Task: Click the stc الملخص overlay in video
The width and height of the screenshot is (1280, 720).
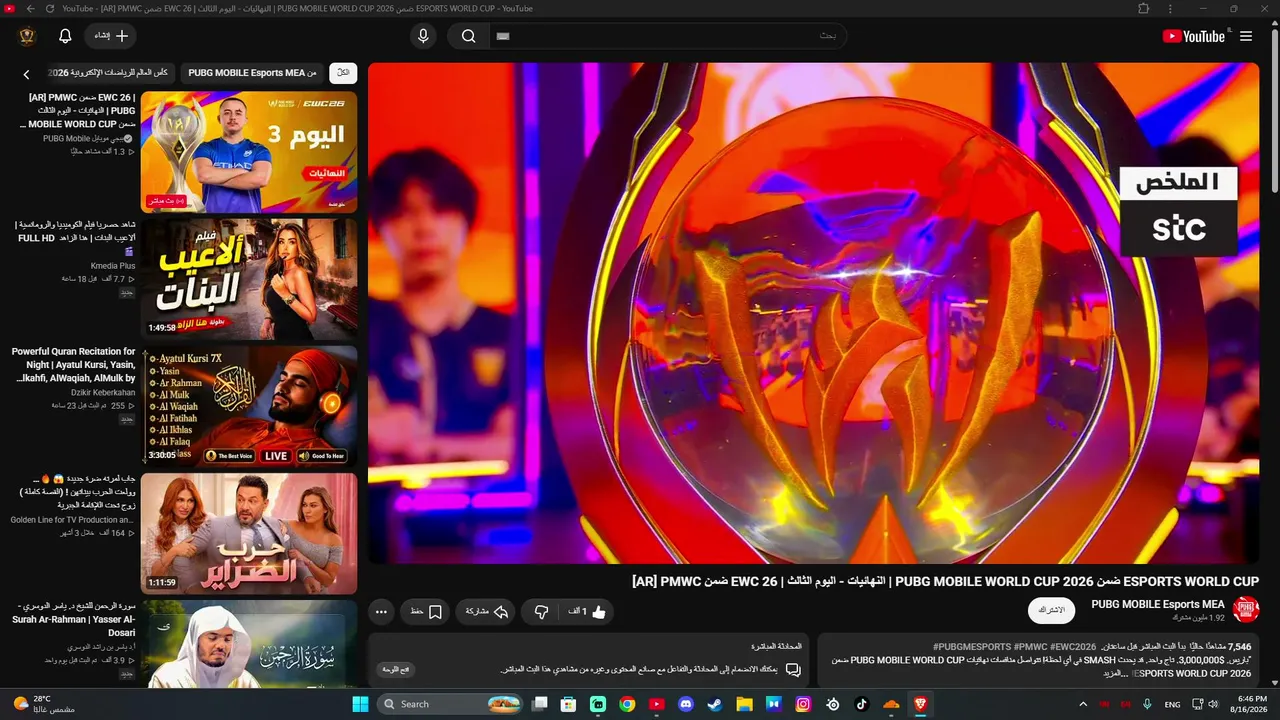Action: pyautogui.click(x=1179, y=211)
